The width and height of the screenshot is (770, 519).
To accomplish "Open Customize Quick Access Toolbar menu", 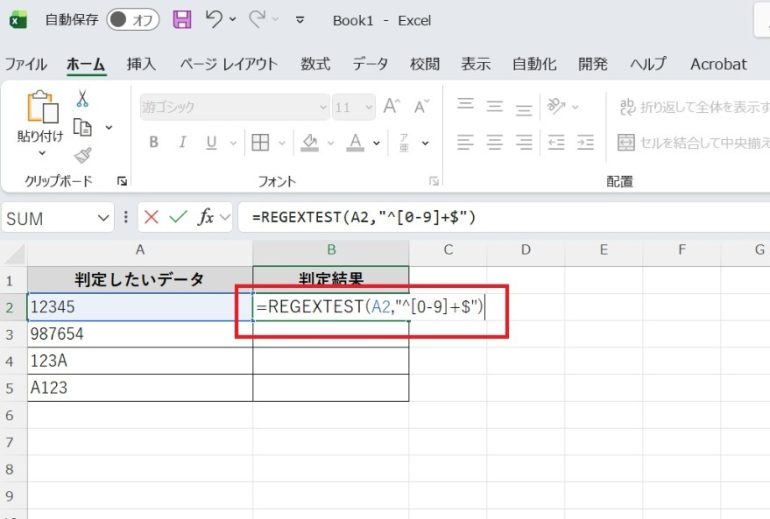I will pyautogui.click(x=300, y=20).
